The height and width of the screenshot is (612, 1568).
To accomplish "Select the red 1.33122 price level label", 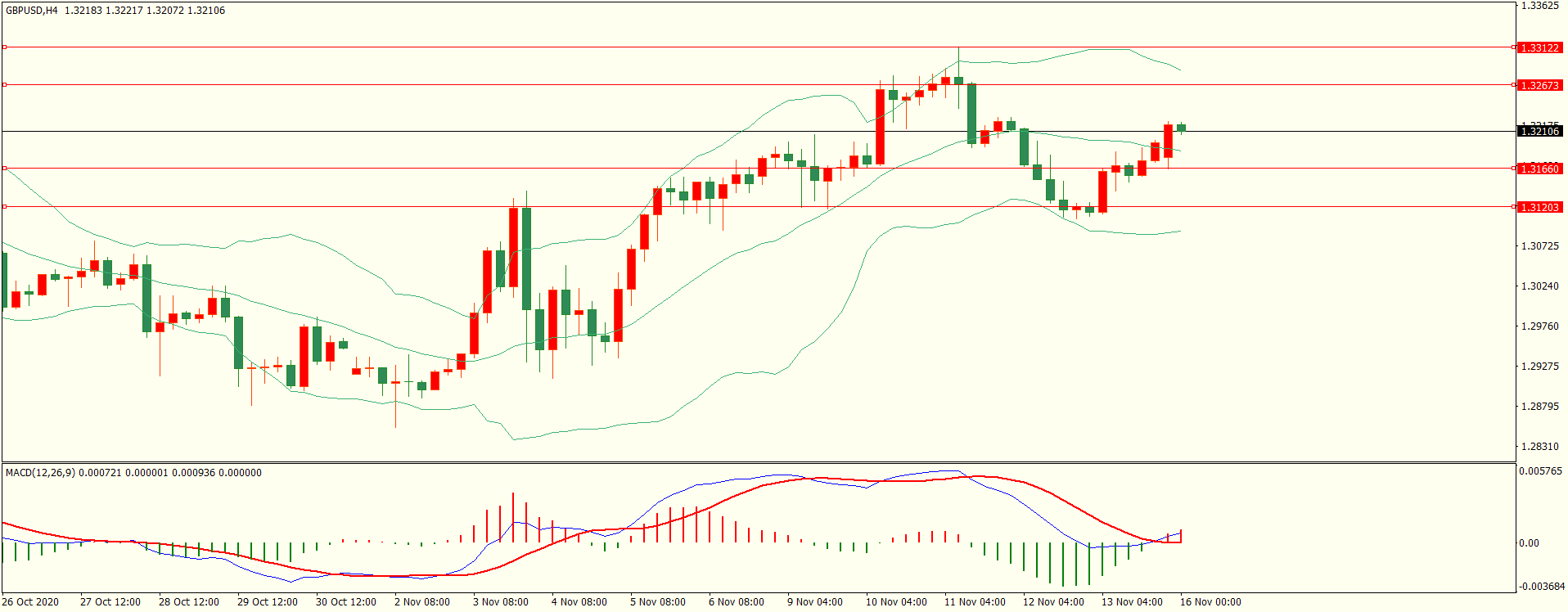I will (1539, 48).
